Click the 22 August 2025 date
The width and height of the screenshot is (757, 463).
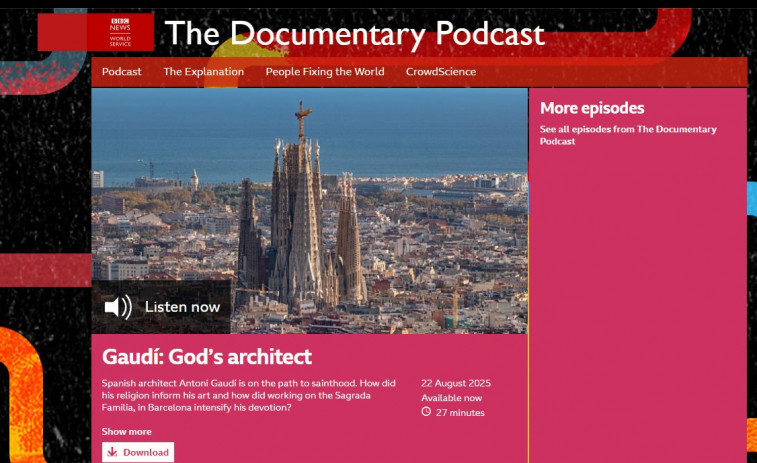pyautogui.click(x=456, y=383)
